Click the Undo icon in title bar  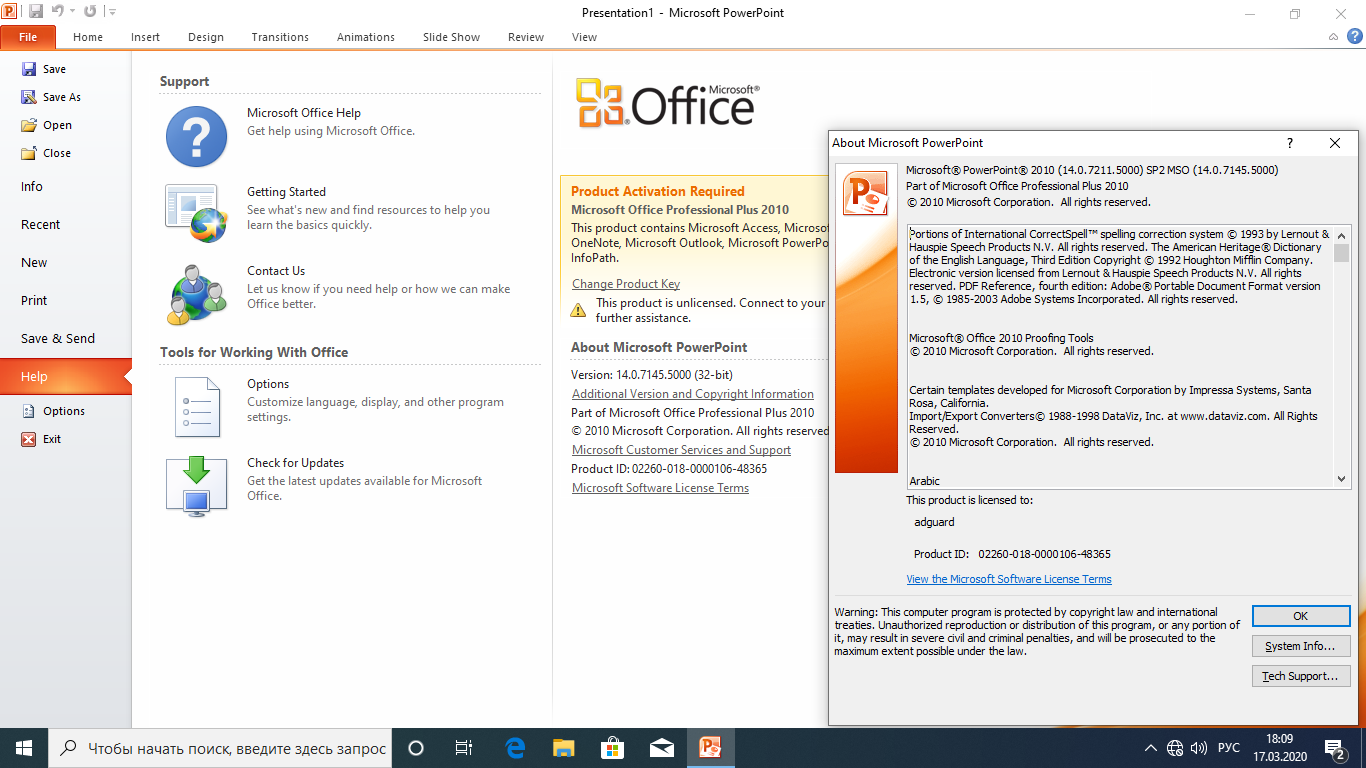point(57,12)
